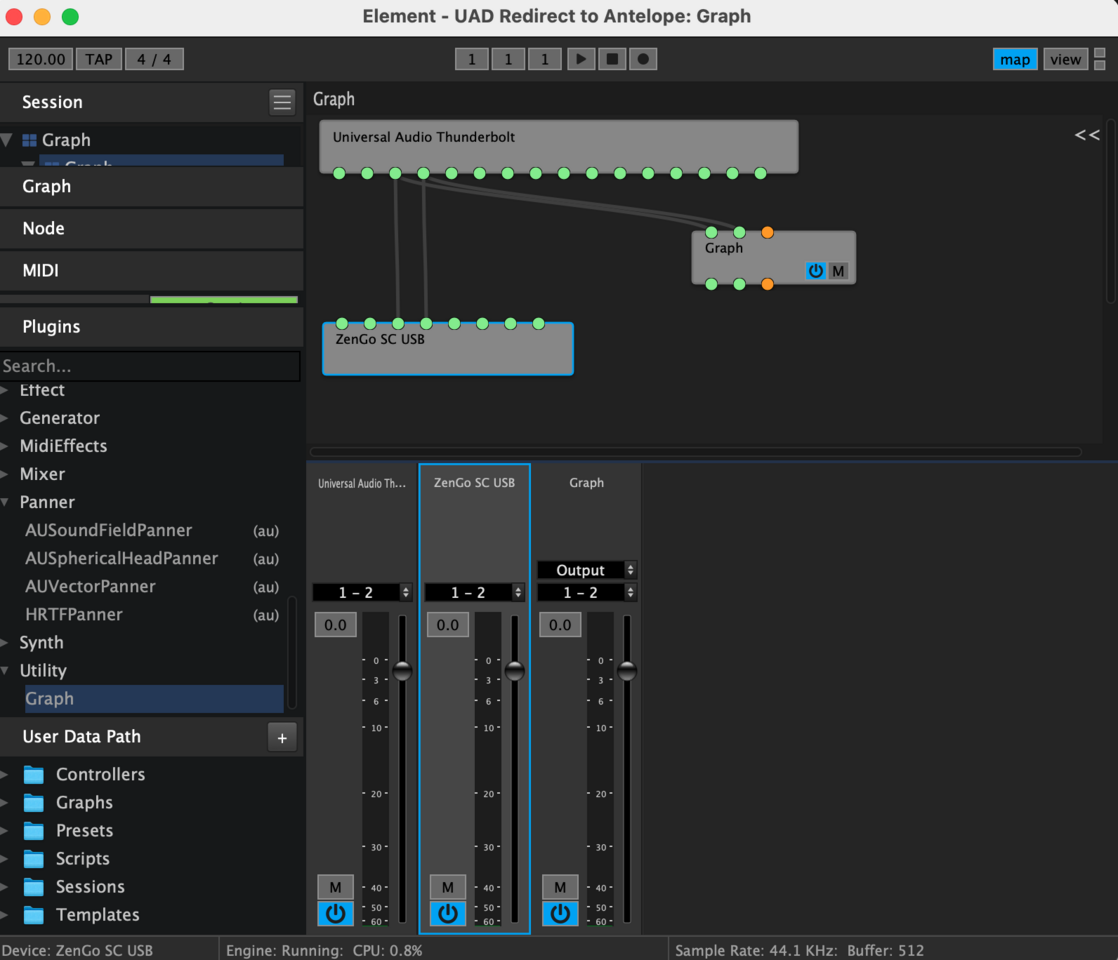Expand the Synth plugin category
The width and height of the screenshot is (1118, 960).
pos(5,643)
